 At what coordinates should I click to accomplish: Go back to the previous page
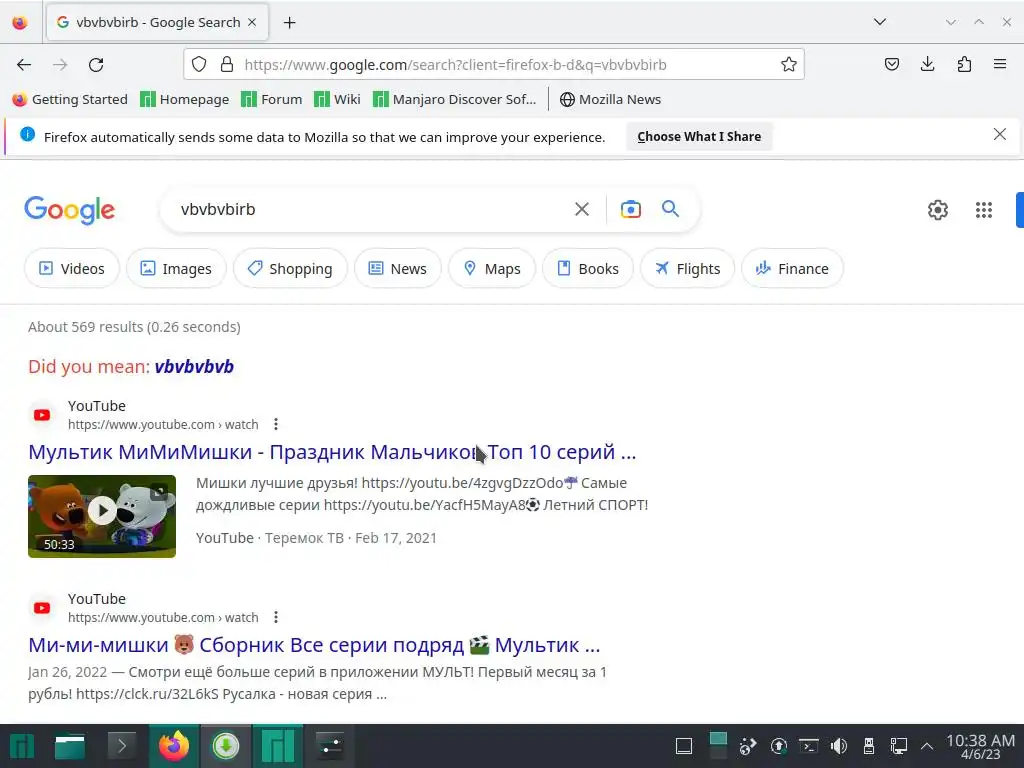tap(24, 65)
